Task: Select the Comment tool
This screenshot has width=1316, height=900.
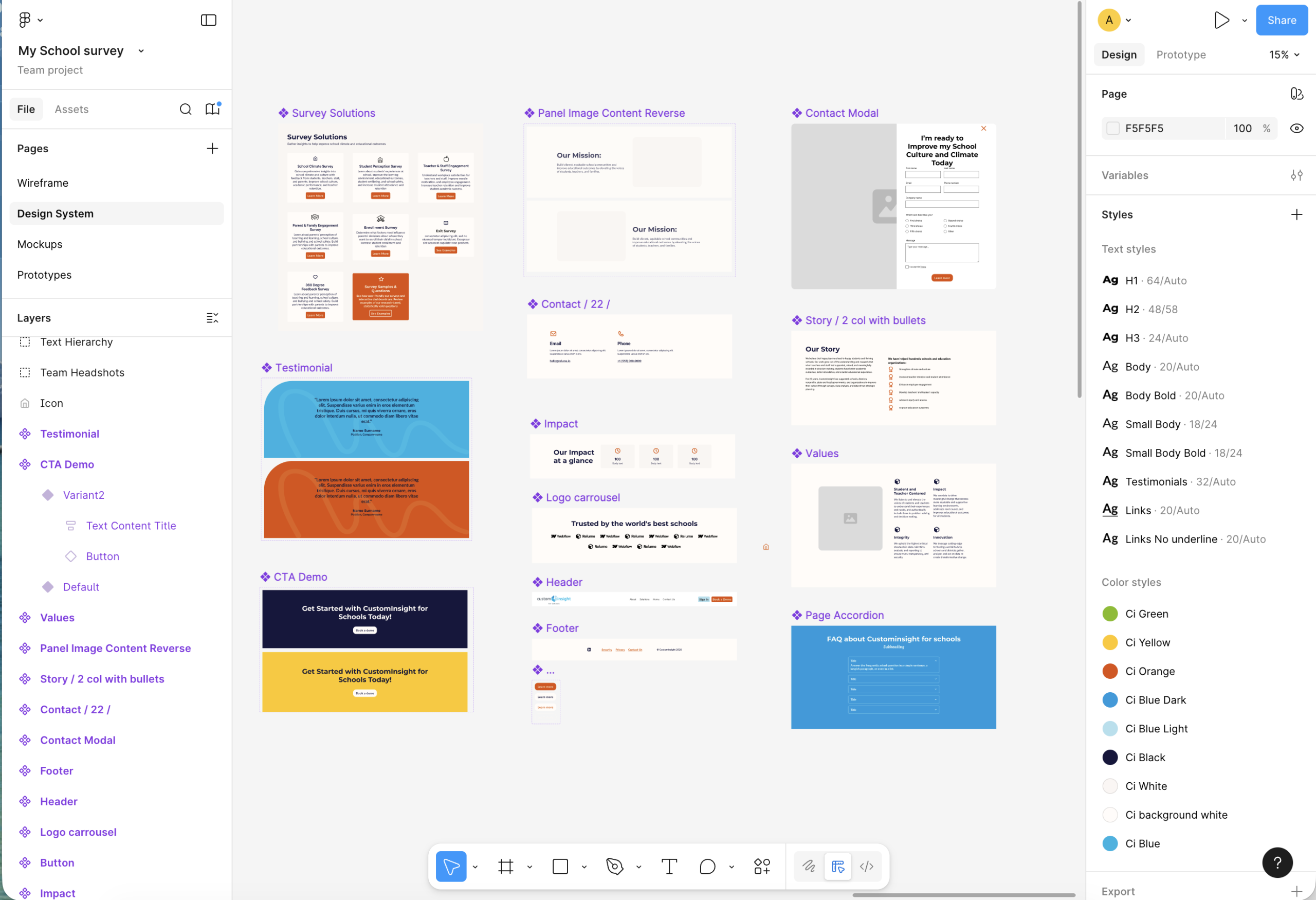Action: pos(707,866)
